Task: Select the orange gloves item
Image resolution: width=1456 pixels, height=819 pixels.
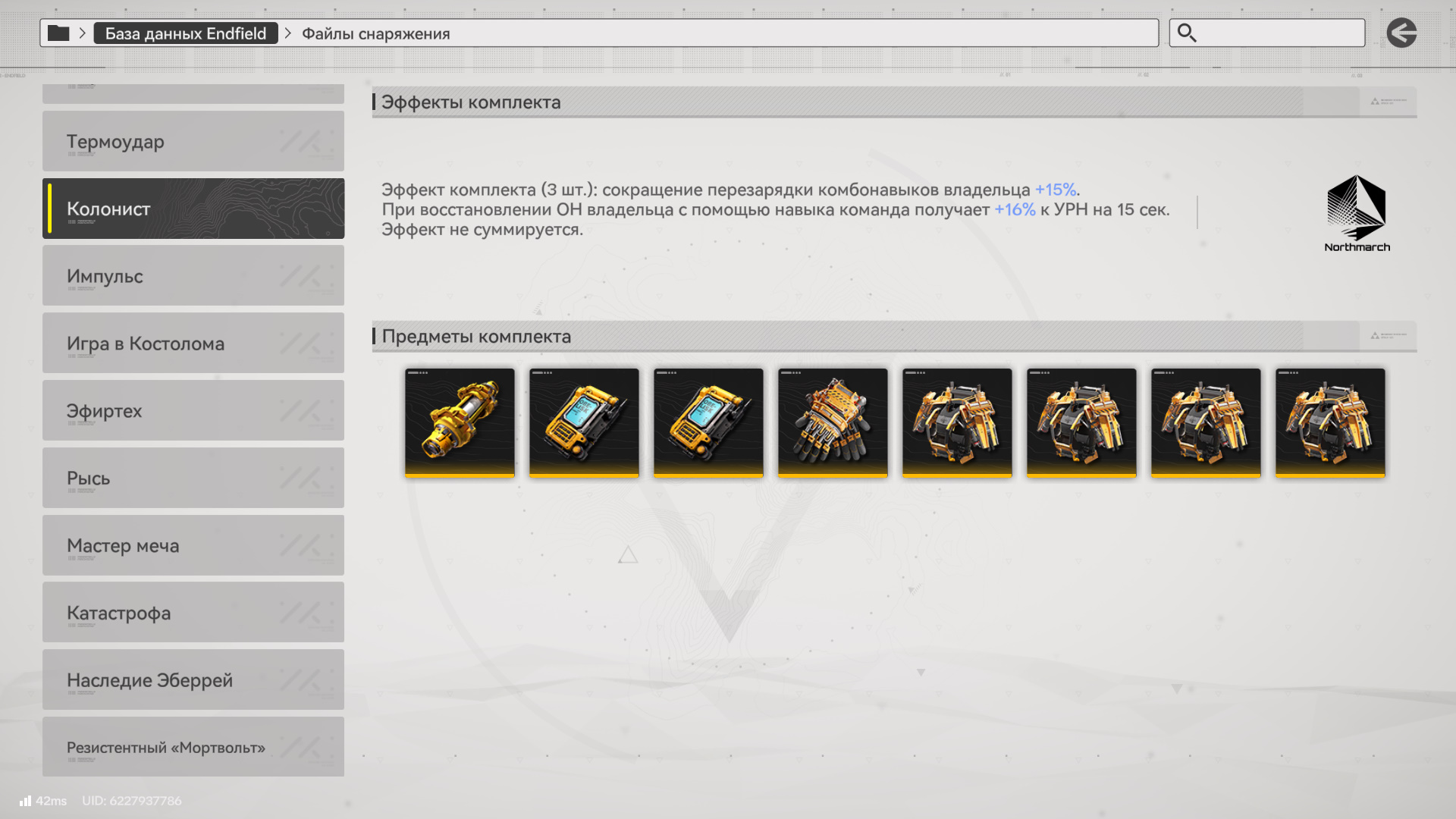Action: (x=833, y=422)
